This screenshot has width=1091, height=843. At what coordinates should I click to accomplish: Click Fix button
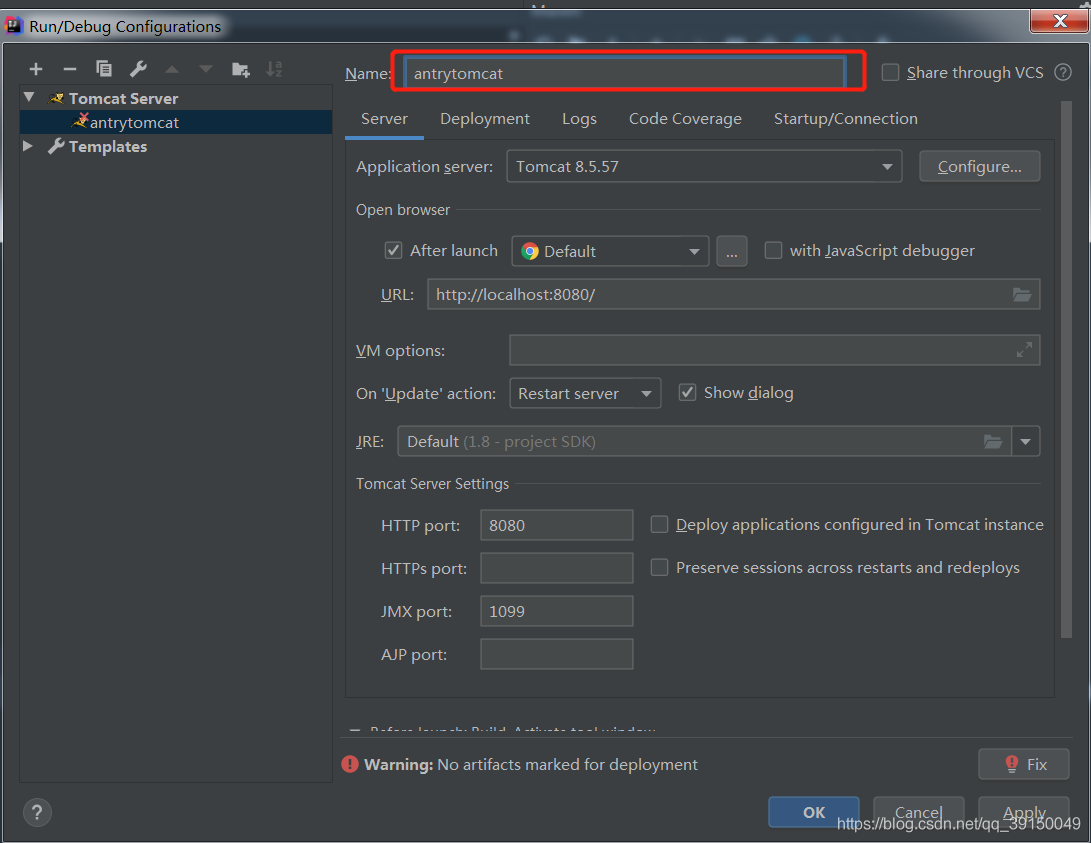pyautogui.click(x=1024, y=764)
